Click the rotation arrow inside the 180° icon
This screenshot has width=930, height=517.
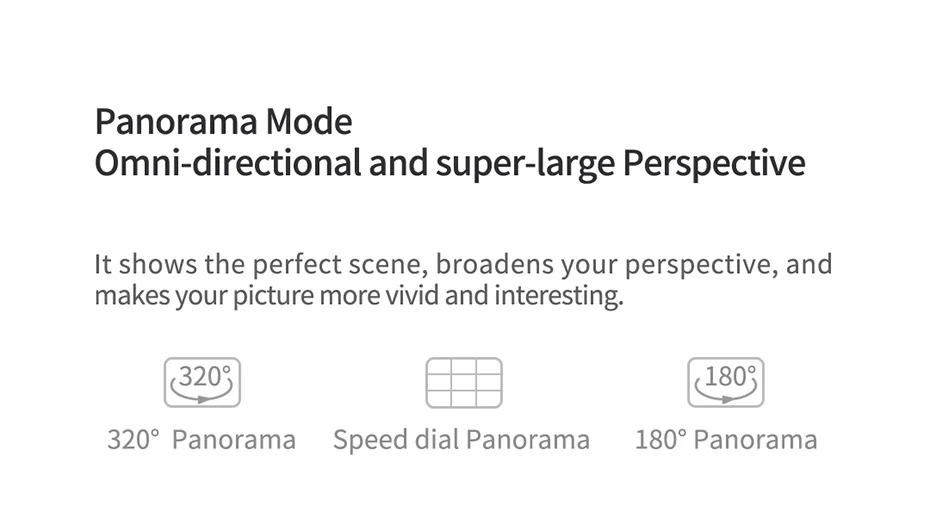coord(725,394)
